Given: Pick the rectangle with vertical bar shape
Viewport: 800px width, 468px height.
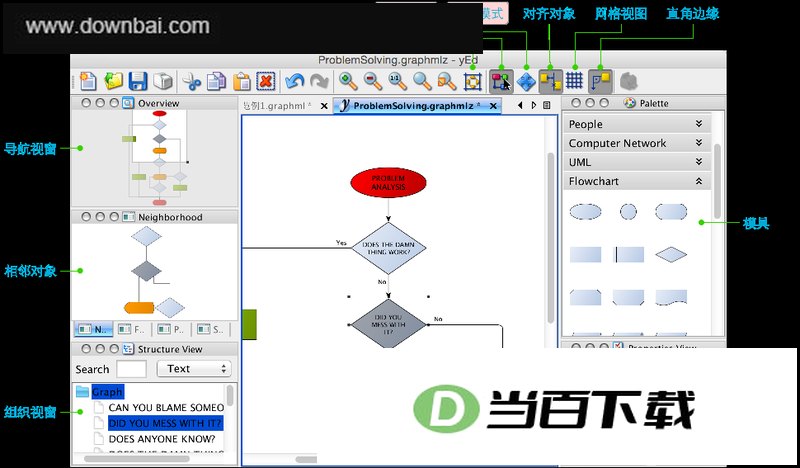Looking at the screenshot, I should [628, 255].
